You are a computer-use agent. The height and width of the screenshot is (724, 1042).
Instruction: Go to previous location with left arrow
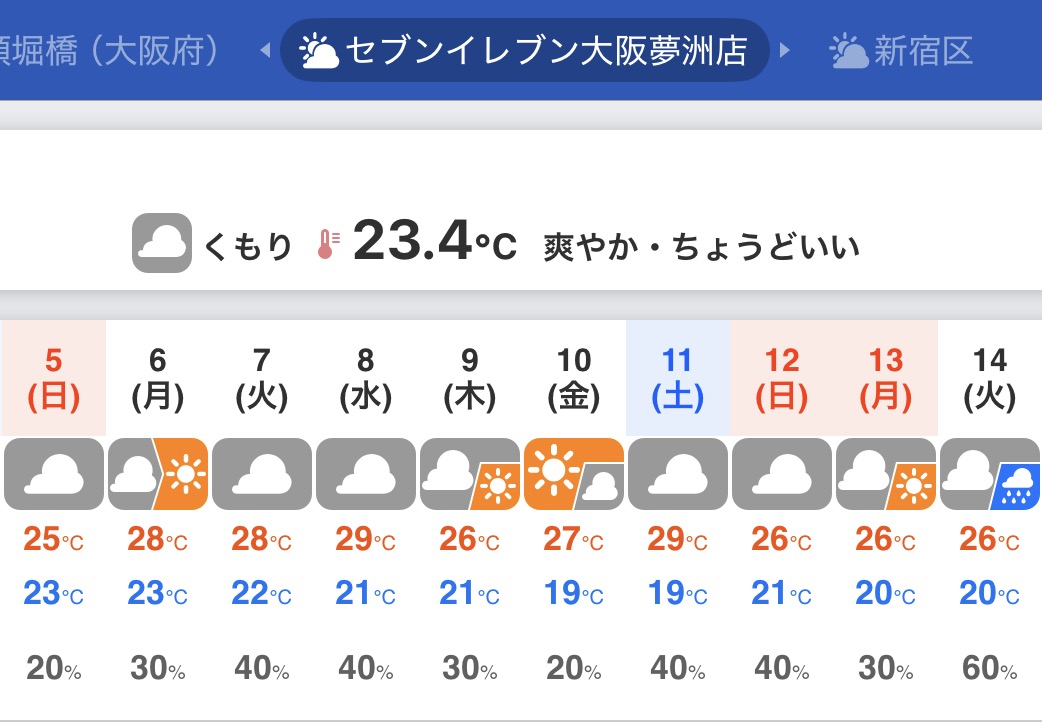pyautogui.click(x=265, y=50)
